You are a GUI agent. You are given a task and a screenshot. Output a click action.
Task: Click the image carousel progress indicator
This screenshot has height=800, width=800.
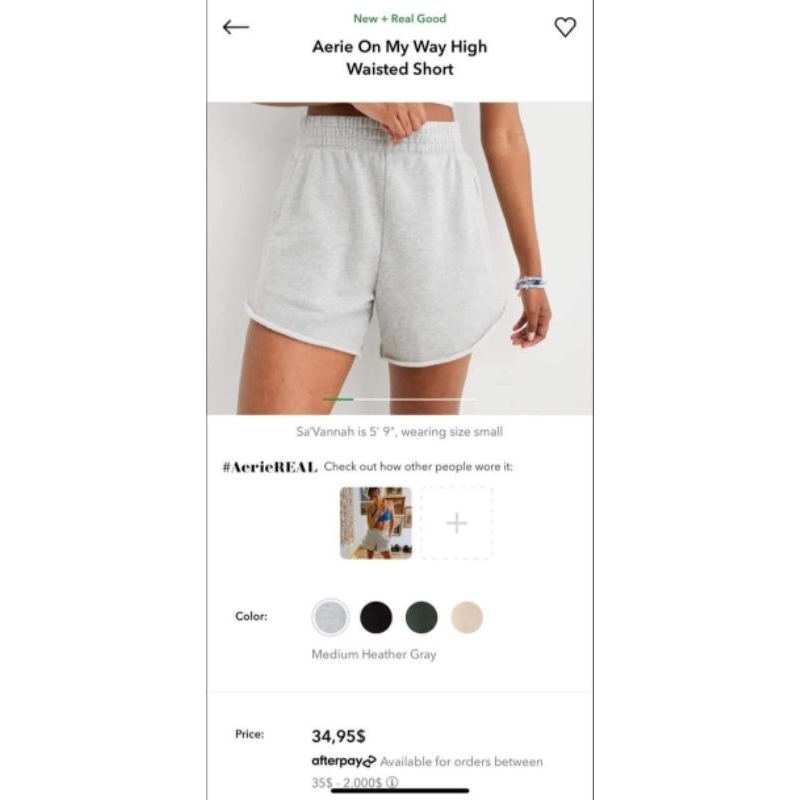pos(399,399)
